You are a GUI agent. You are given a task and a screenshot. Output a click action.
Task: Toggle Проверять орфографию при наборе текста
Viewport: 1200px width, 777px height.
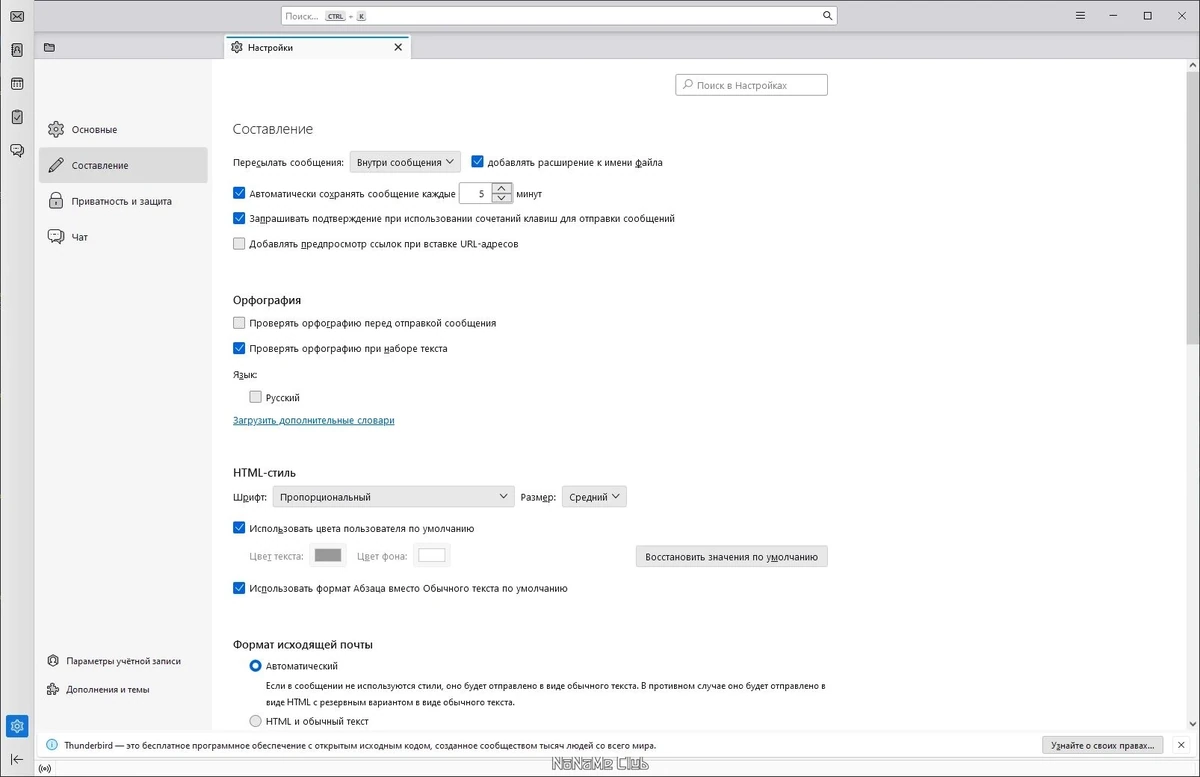pyautogui.click(x=239, y=348)
